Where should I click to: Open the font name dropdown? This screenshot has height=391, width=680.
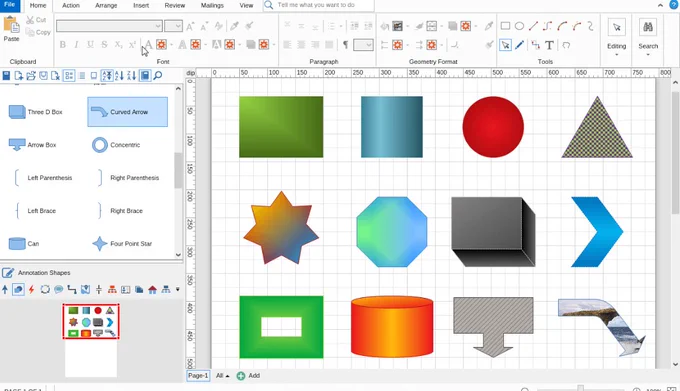pos(158,26)
